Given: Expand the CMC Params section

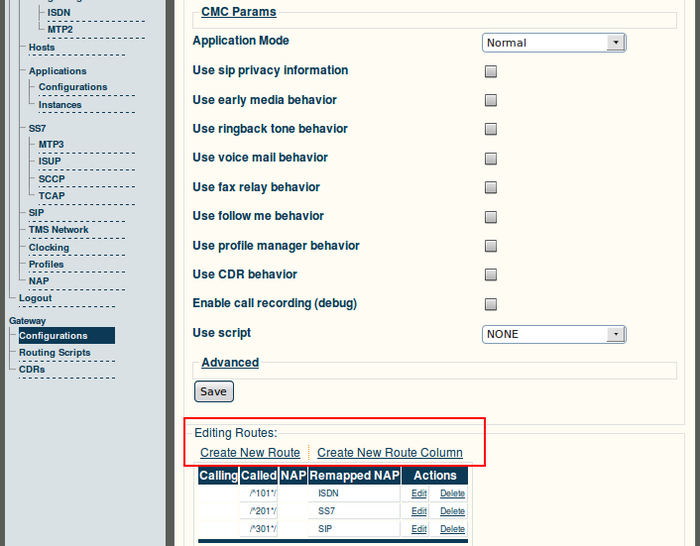Looking at the screenshot, I should pyautogui.click(x=238, y=12).
